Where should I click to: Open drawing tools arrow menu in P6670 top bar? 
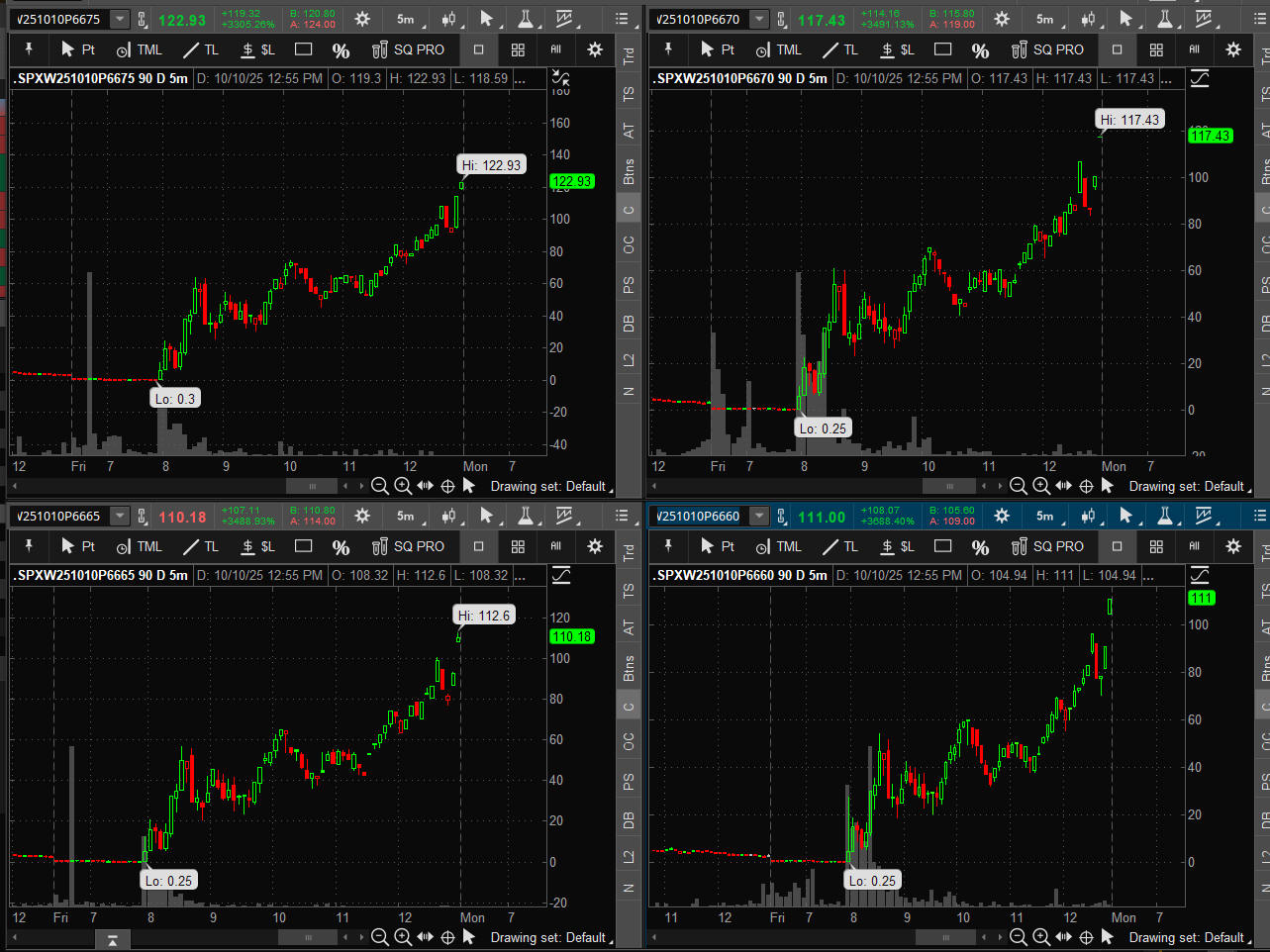tap(1125, 19)
